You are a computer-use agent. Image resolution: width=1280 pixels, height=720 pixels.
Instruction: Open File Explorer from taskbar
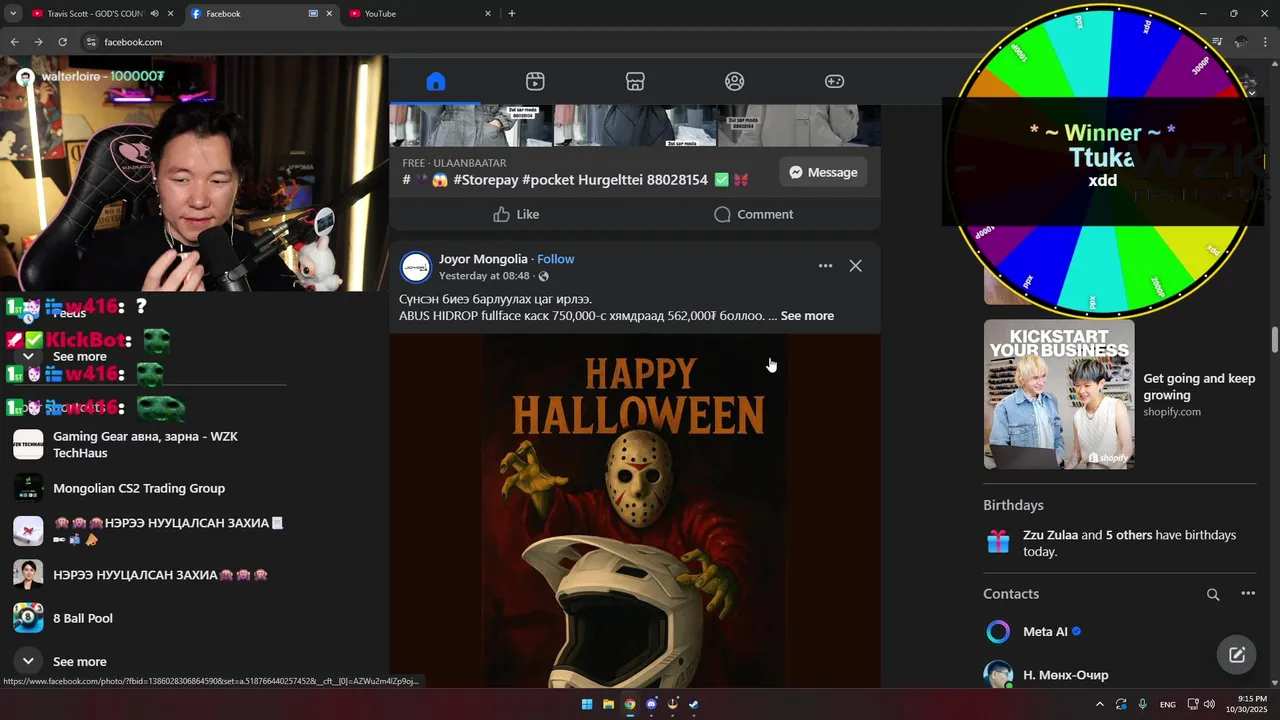(608, 704)
